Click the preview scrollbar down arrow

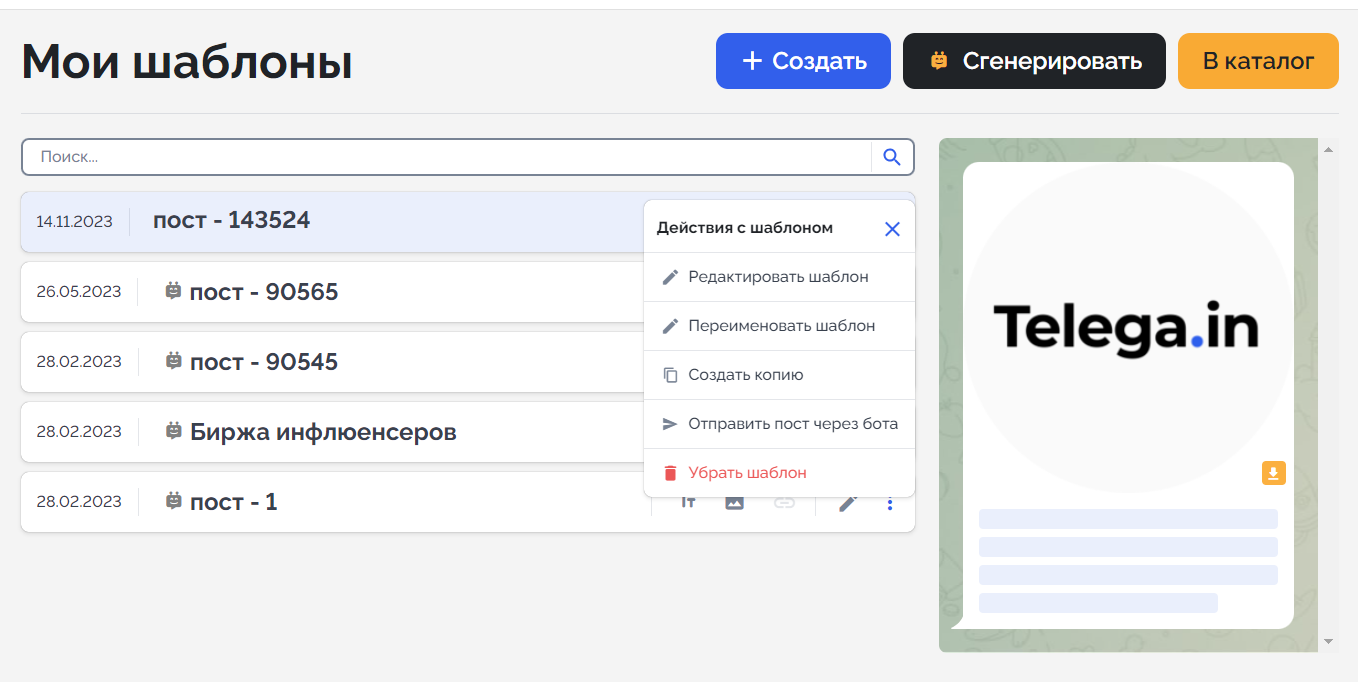[x=1328, y=641]
